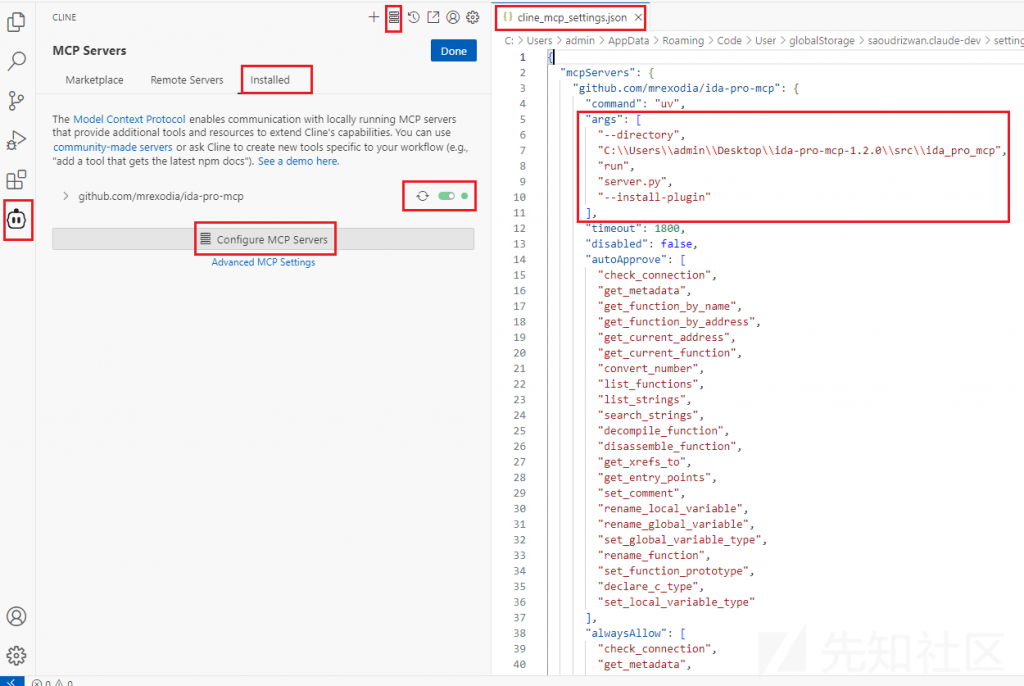Viewport: 1024px width, 686px height.
Task: Open the Manage gear at sidebar bottom
Action: click(x=16, y=655)
